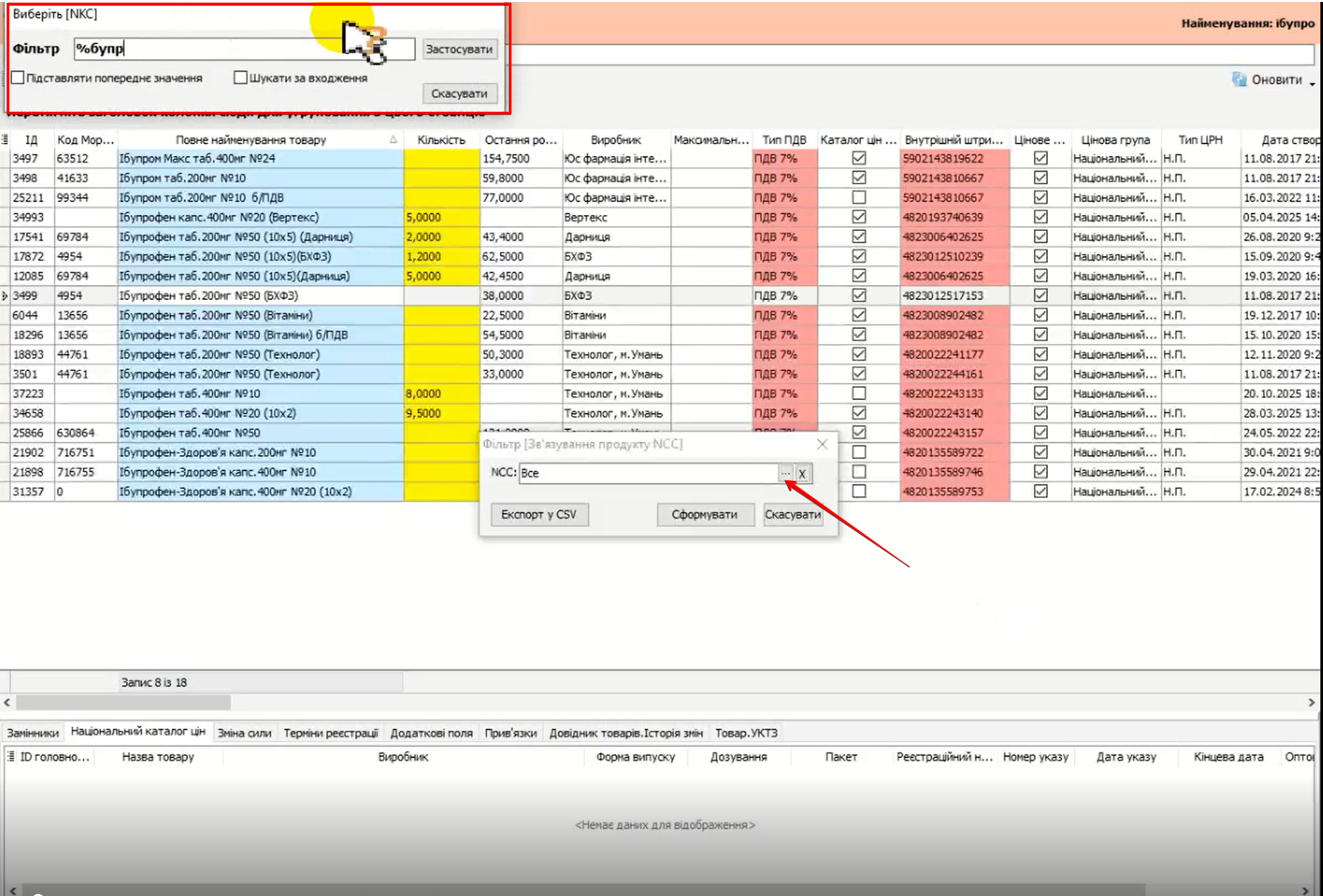Image resolution: width=1323 pixels, height=896 pixels.
Task: Open the Терміни реєстрації tab
Action: [x=330, y=733]
